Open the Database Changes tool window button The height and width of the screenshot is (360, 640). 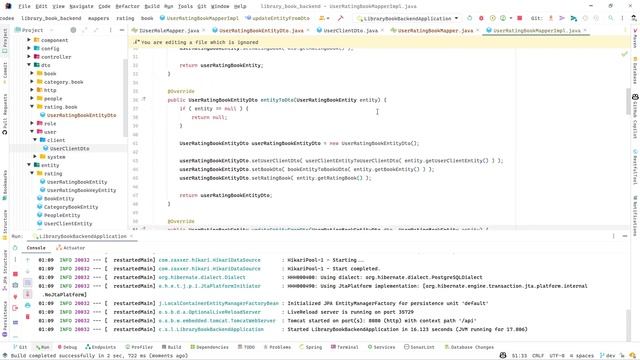469,347
